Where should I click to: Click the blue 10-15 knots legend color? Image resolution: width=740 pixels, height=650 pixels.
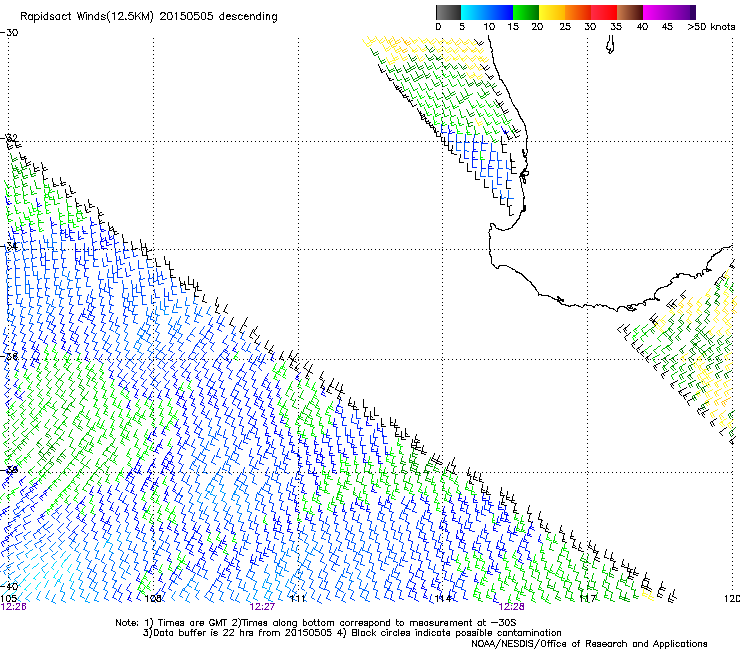pyautogui.click(x=500, y=12)
